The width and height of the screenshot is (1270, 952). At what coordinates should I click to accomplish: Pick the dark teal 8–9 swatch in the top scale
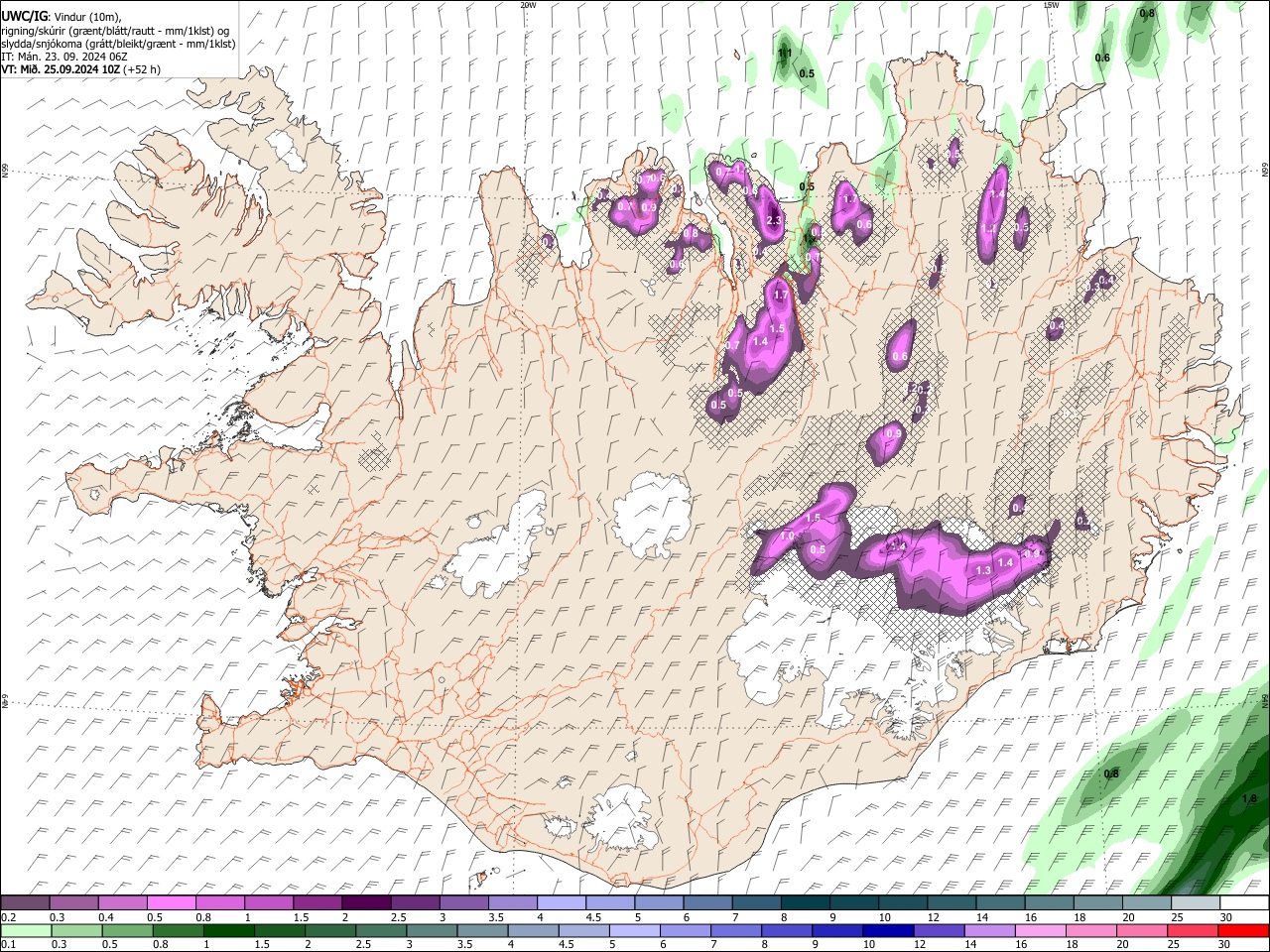click(805, 903)
